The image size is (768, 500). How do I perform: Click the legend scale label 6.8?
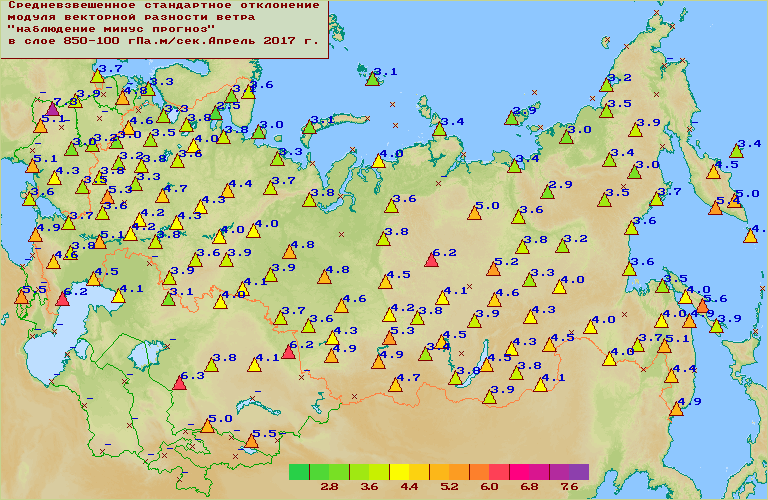click(x=529, y=487)
